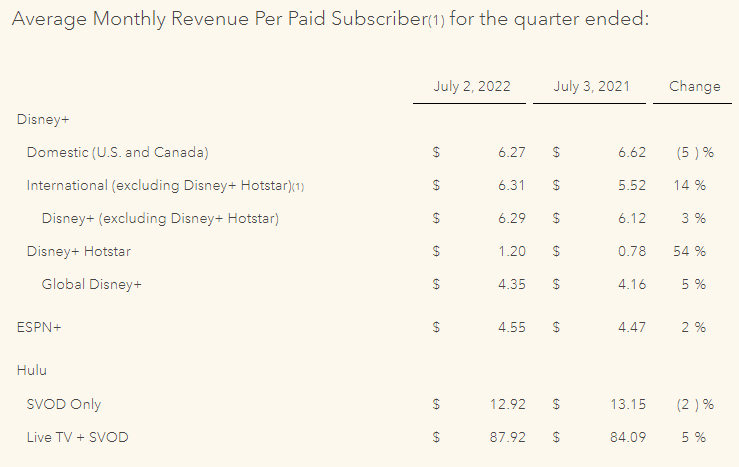Screen dimensions: 739x467
Task: Click the '3 %' change value
Action: pyautogui.click(x=694, y=218)
